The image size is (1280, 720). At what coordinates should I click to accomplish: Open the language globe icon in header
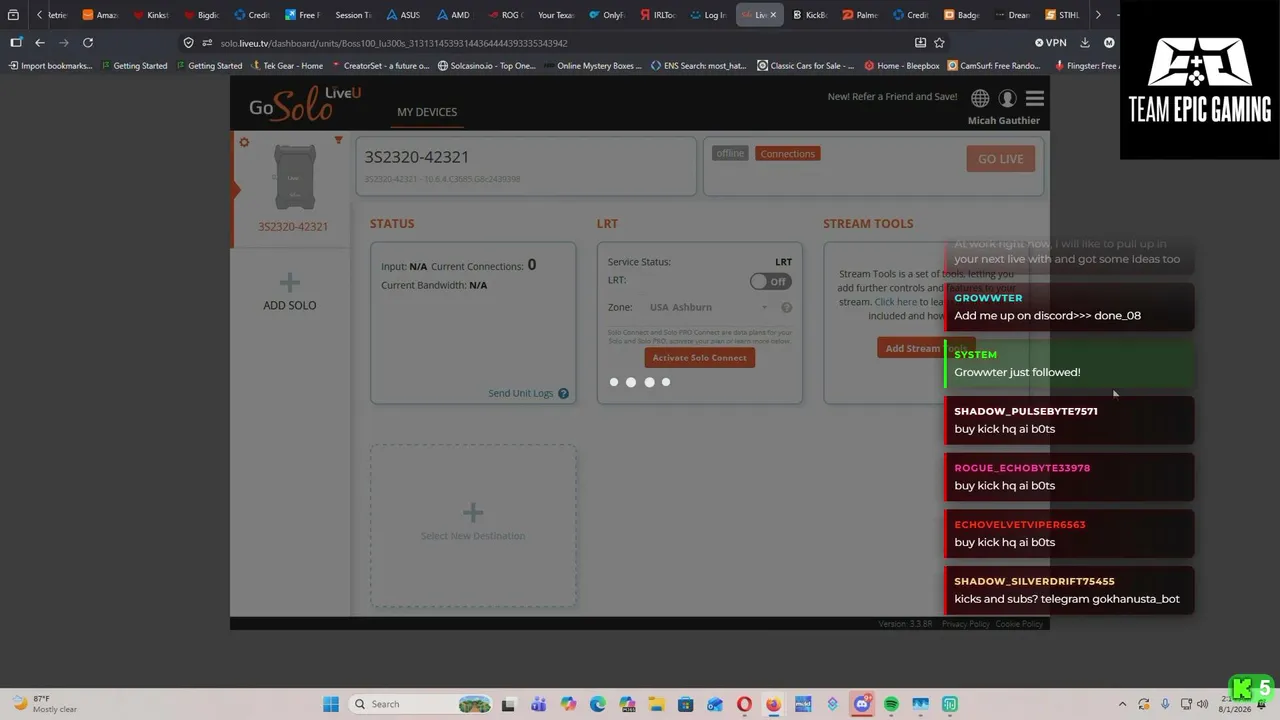[980, 98]
